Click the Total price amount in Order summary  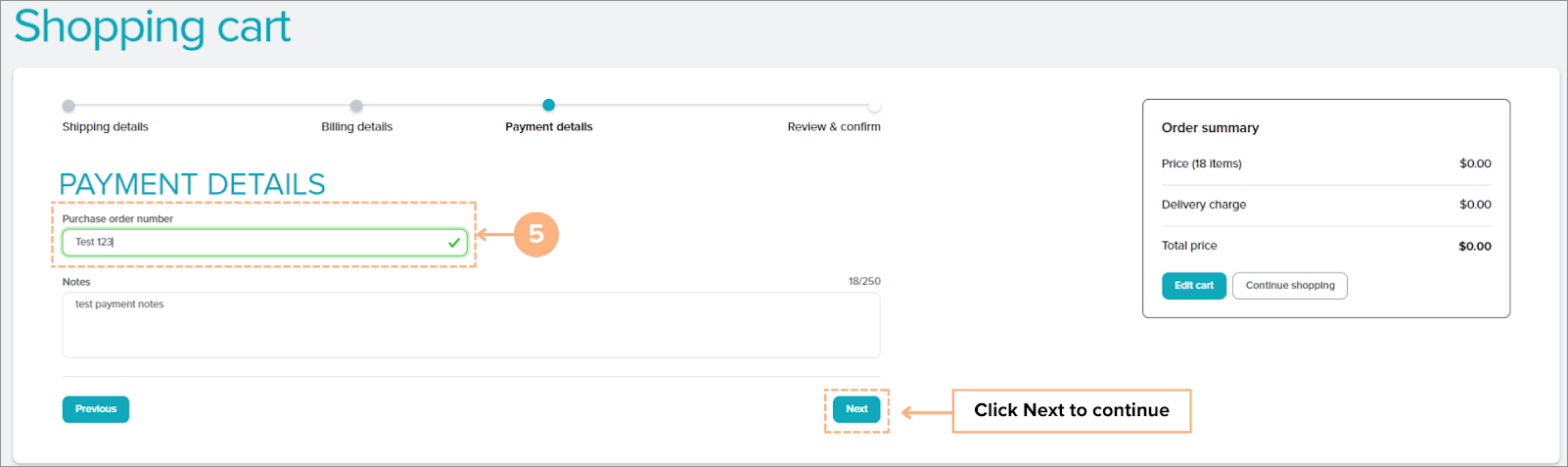1474,247
